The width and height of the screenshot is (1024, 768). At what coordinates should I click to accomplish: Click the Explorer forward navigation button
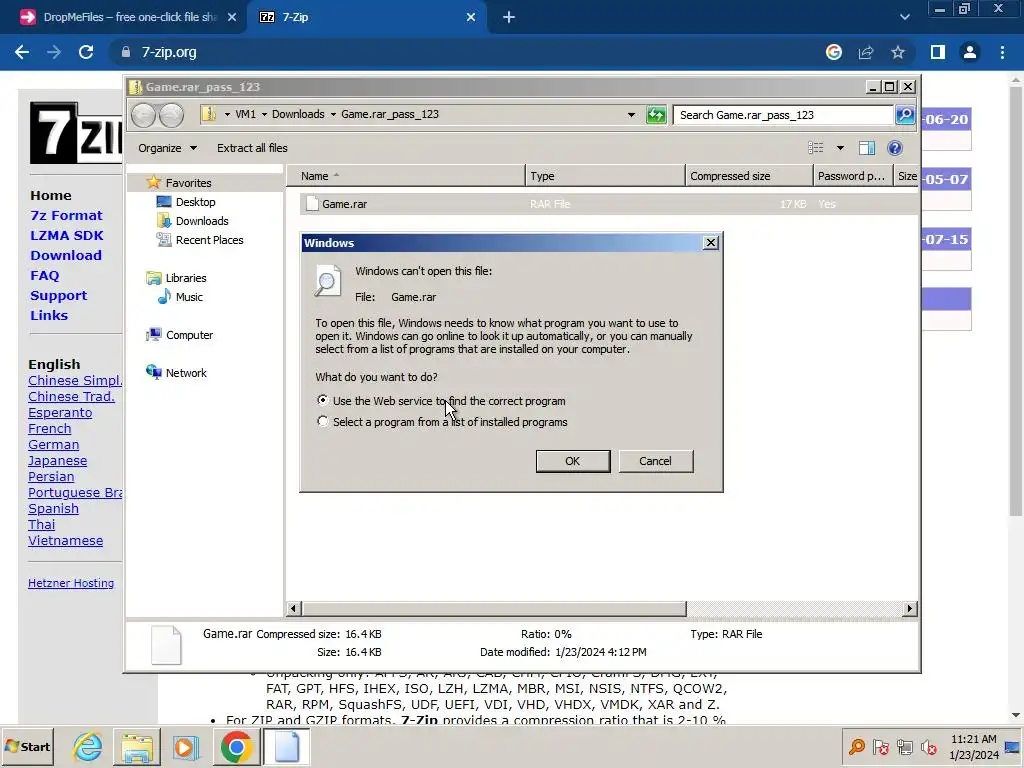[171, 116]
